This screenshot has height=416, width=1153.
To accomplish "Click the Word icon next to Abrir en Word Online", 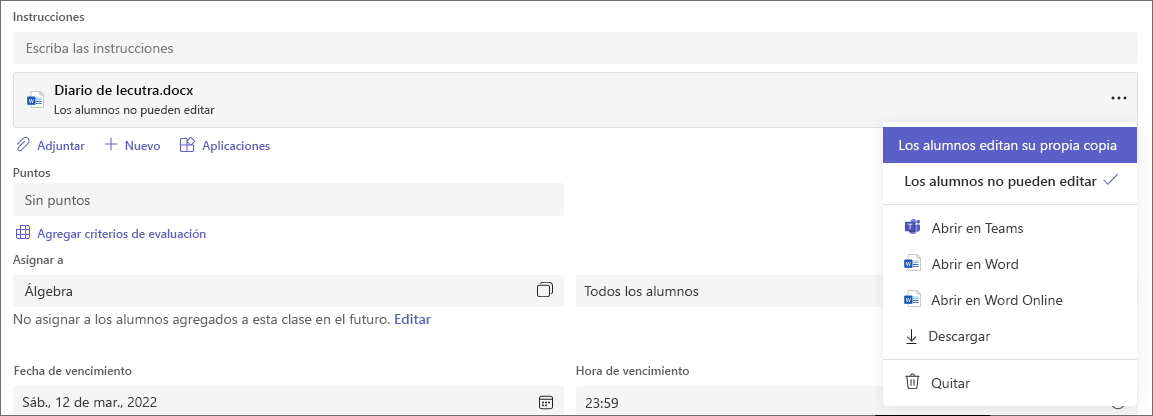I will (913, 299).
